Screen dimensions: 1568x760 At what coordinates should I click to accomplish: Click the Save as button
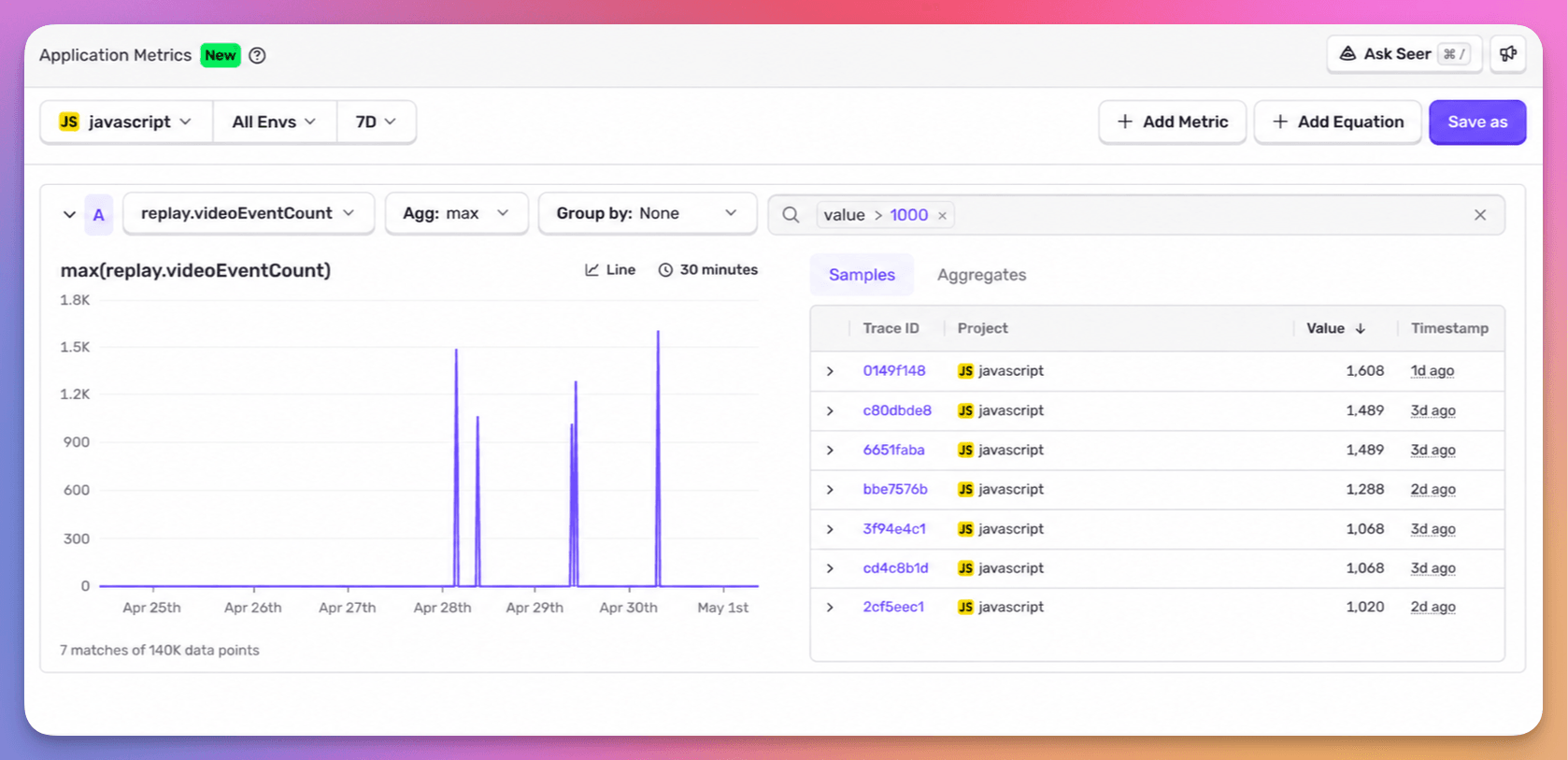point(1477,122)
